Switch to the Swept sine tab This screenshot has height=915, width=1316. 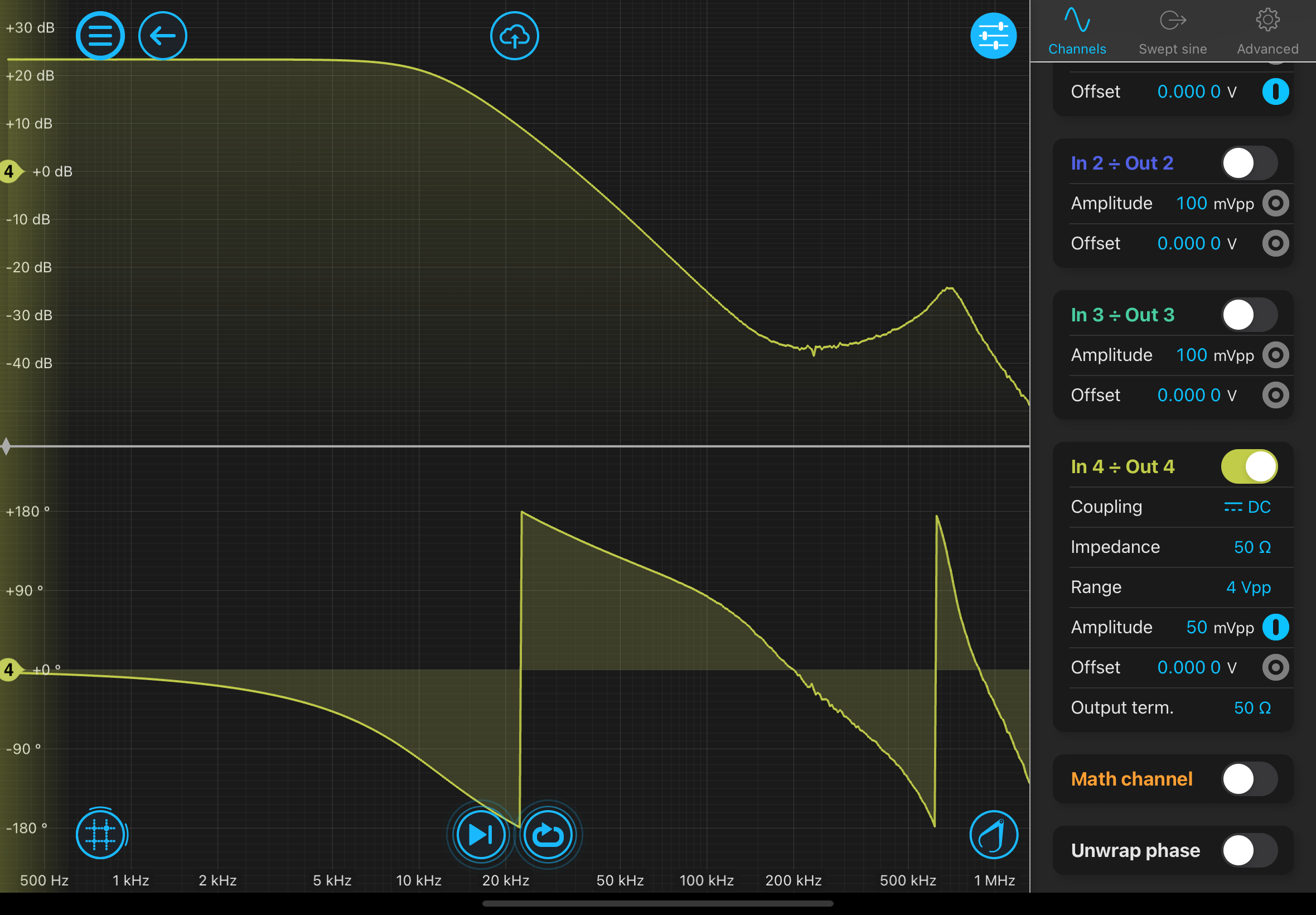click(1173, 32)
